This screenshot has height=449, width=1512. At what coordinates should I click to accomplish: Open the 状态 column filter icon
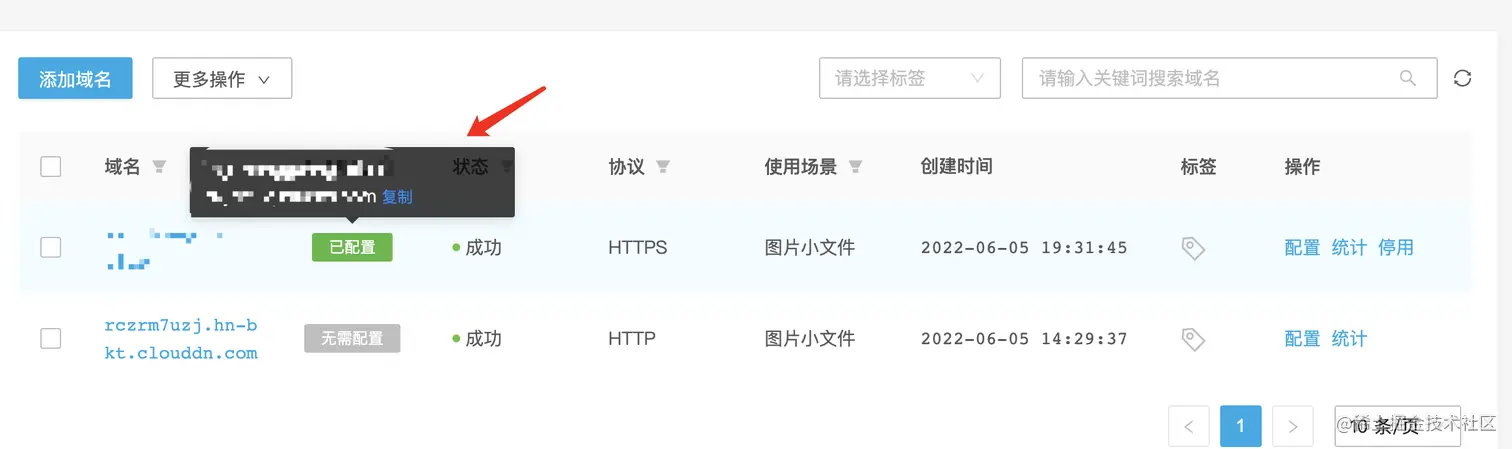click(x=507, y=167)
